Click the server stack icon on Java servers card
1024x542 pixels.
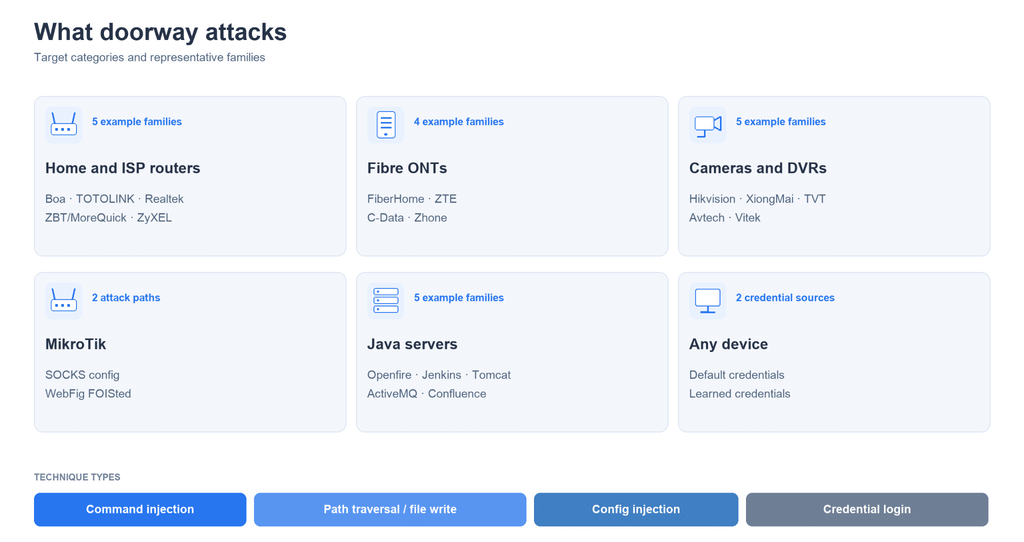[386, 300]
